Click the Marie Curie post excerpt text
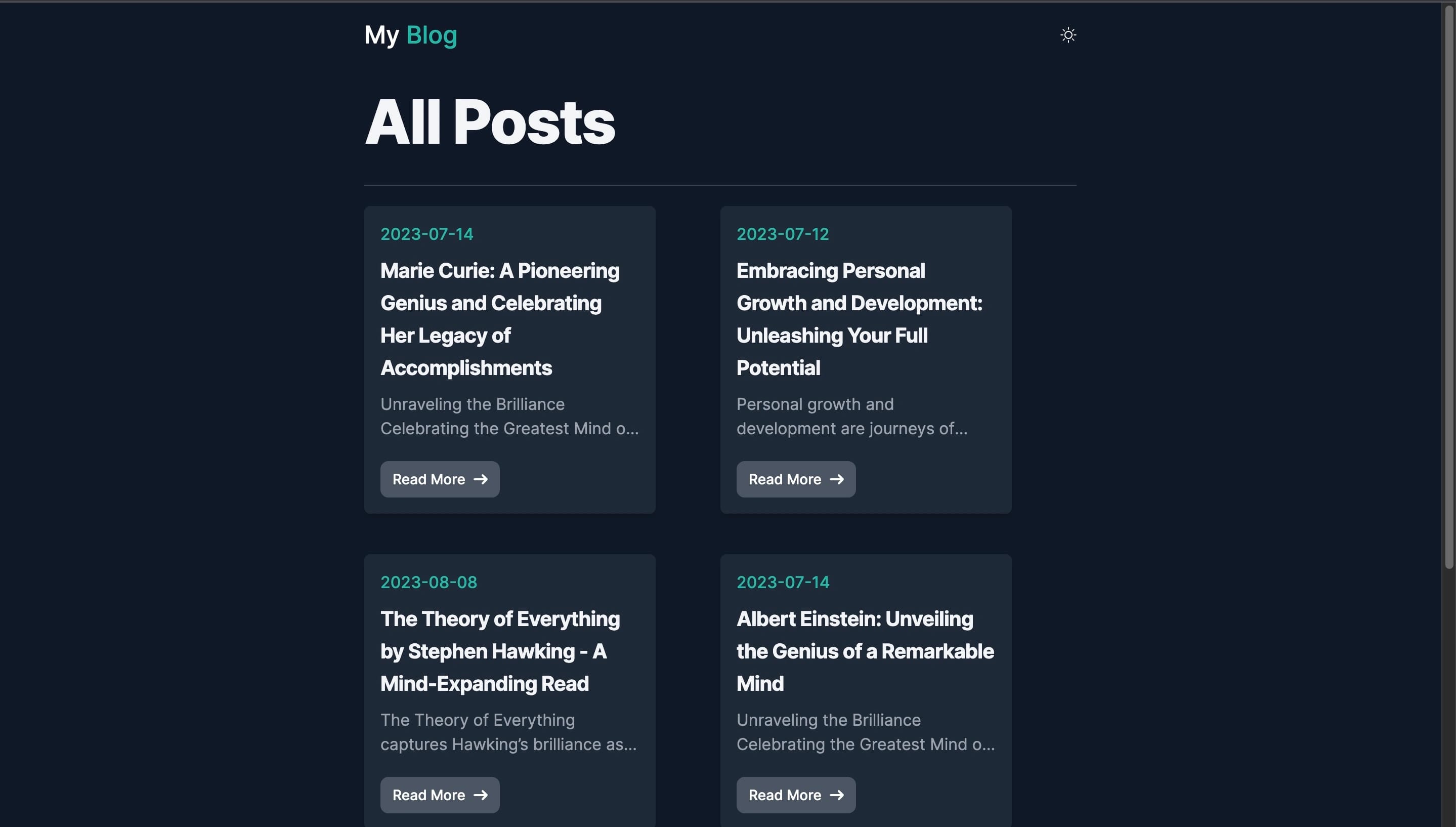Screen dimensions: 1456x827 pos(508,417)
